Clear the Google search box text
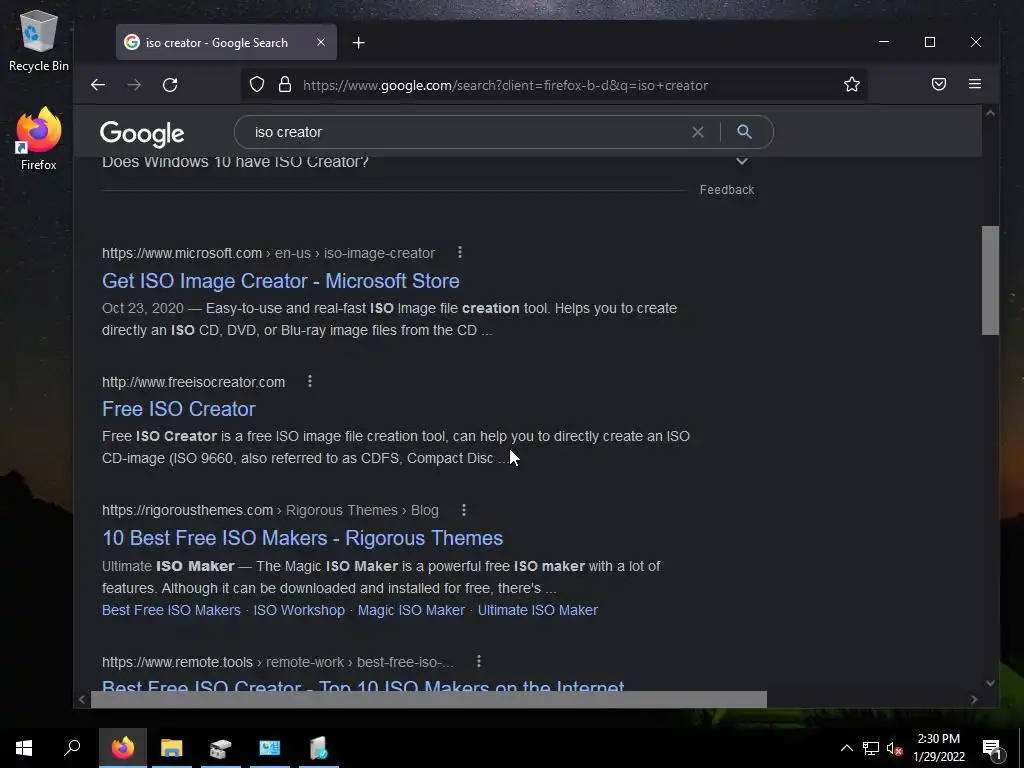Screen dimensions: 1024x768 (697, 132)
